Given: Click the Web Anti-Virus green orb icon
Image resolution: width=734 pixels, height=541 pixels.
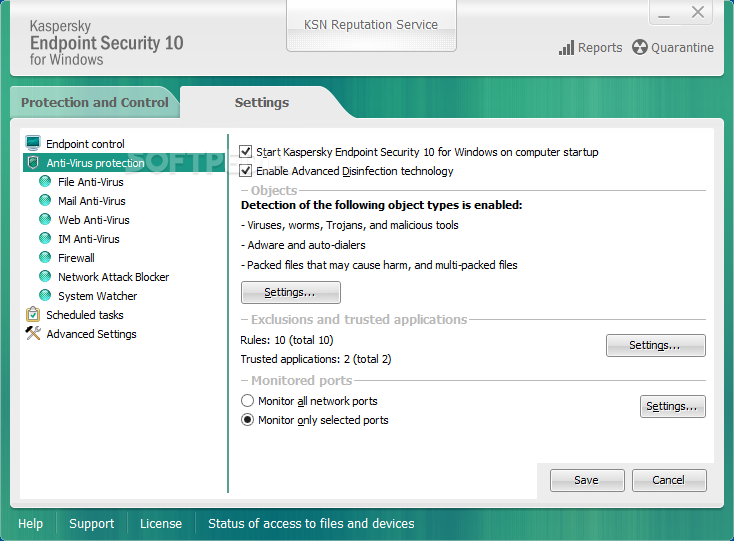Looking at the screenshot, I should (45, 219).
